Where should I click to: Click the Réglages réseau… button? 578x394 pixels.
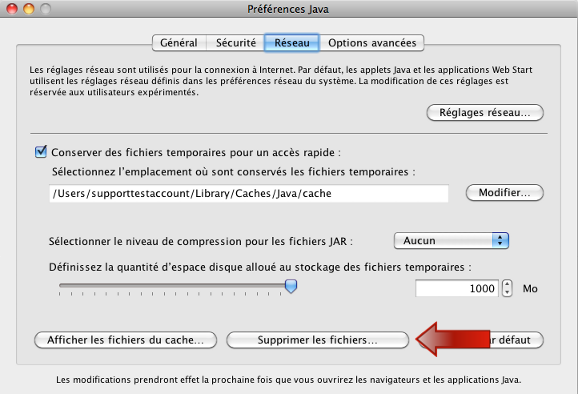coord(485,112)
